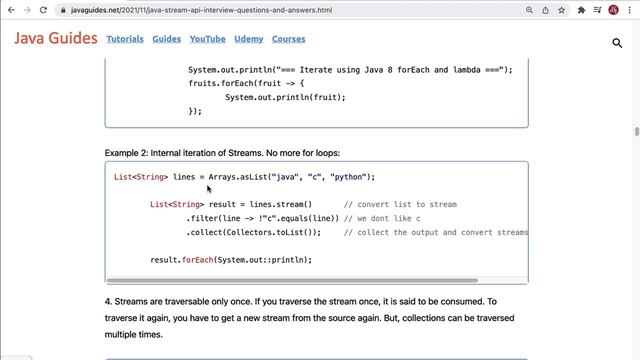The height and width of the screenshot is (360, 640).
Task: Open the Udemy menu link
Action: 249,39
